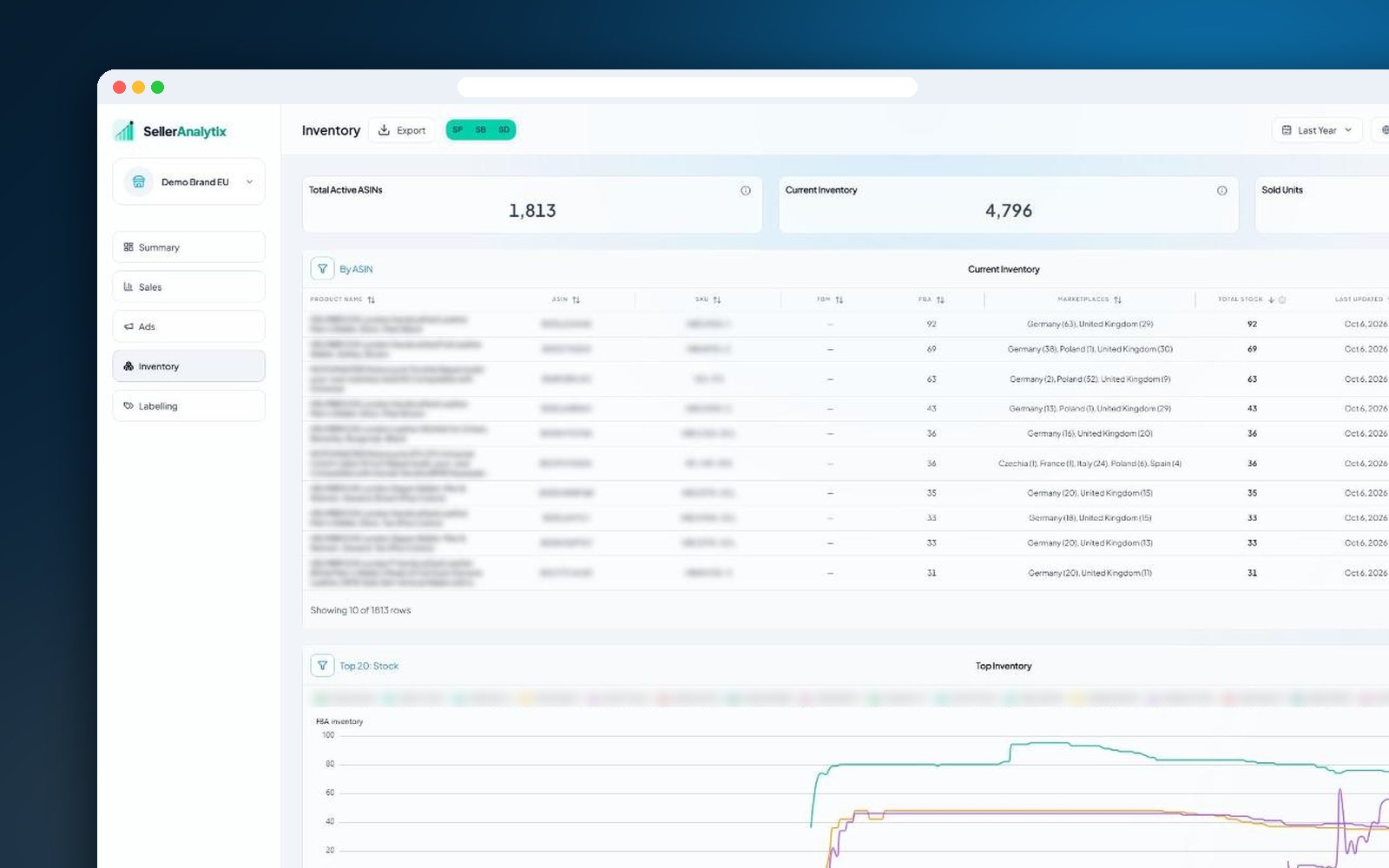Click the By ASIN filter link

(356, 269)
